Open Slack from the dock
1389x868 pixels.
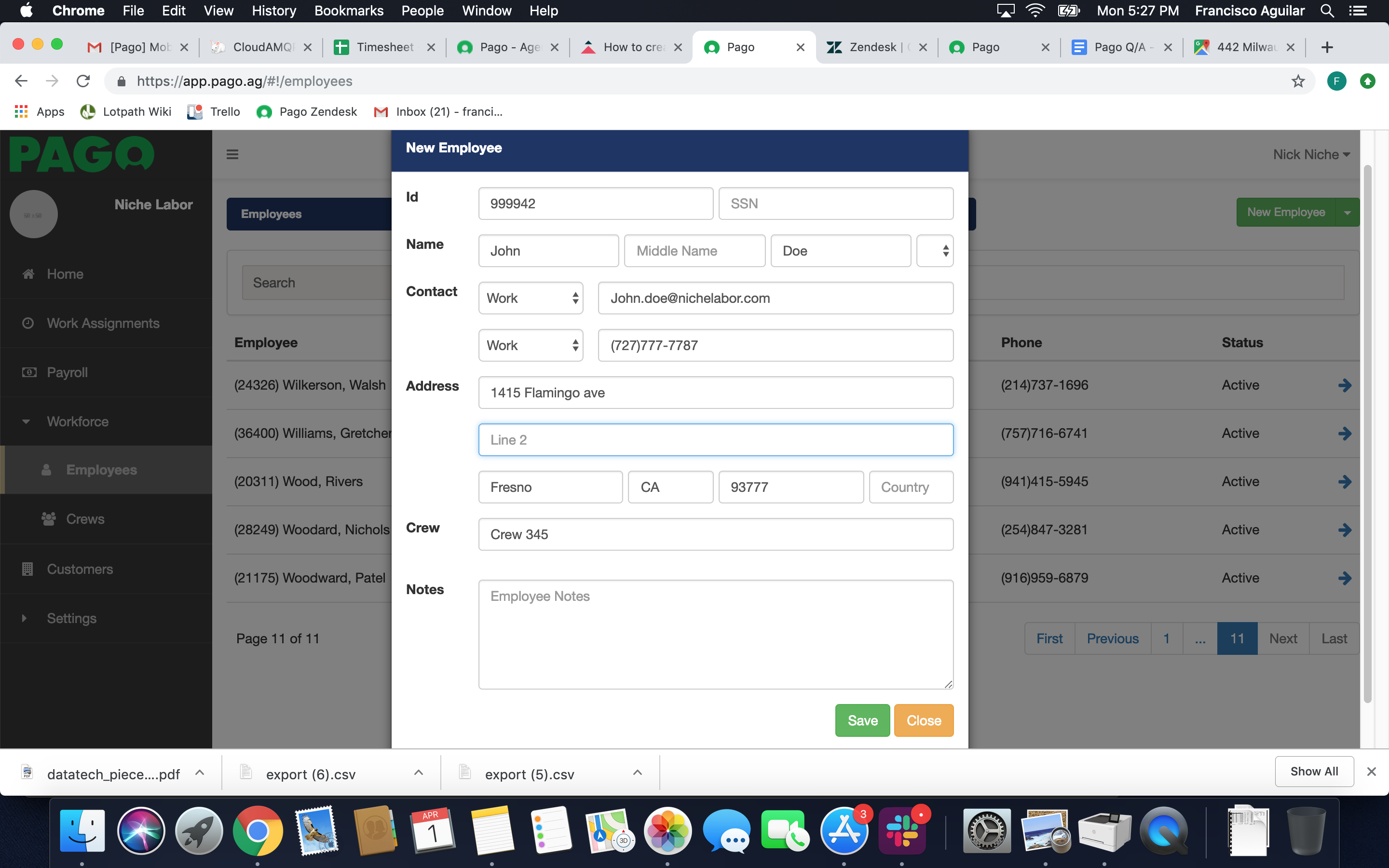pyautogui.click(x=903, y=831)
